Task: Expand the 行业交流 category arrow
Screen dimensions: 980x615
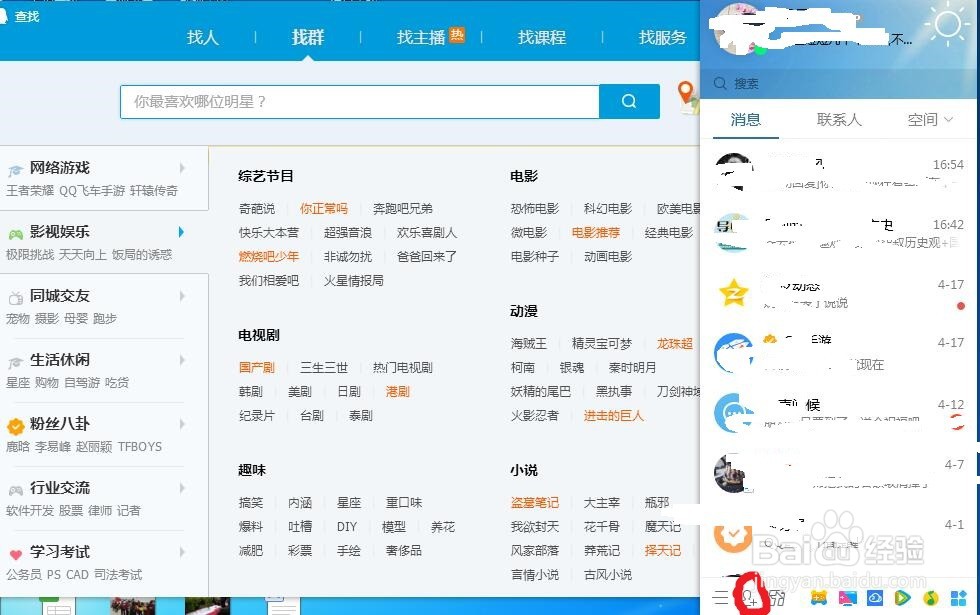Action: click(182, 488)
